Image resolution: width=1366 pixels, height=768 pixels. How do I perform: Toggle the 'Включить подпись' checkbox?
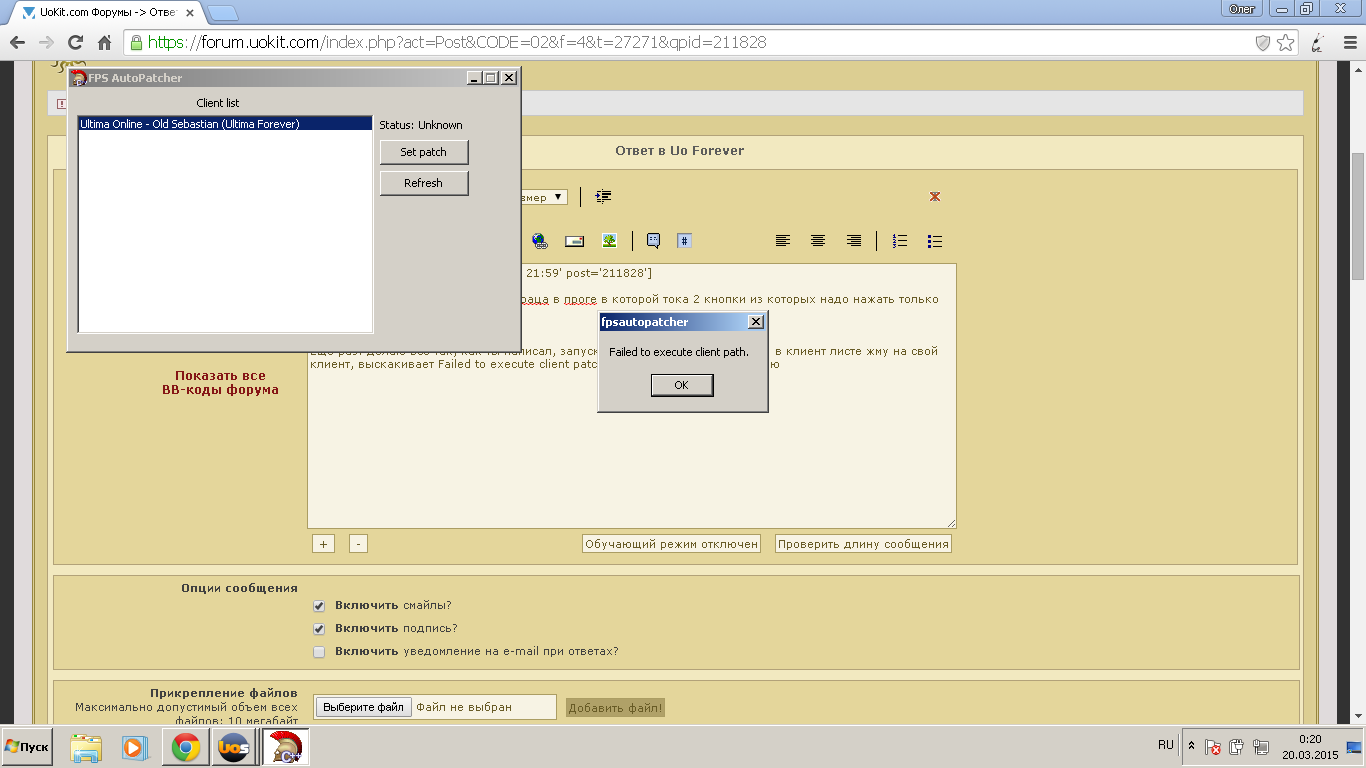[319, 629]
